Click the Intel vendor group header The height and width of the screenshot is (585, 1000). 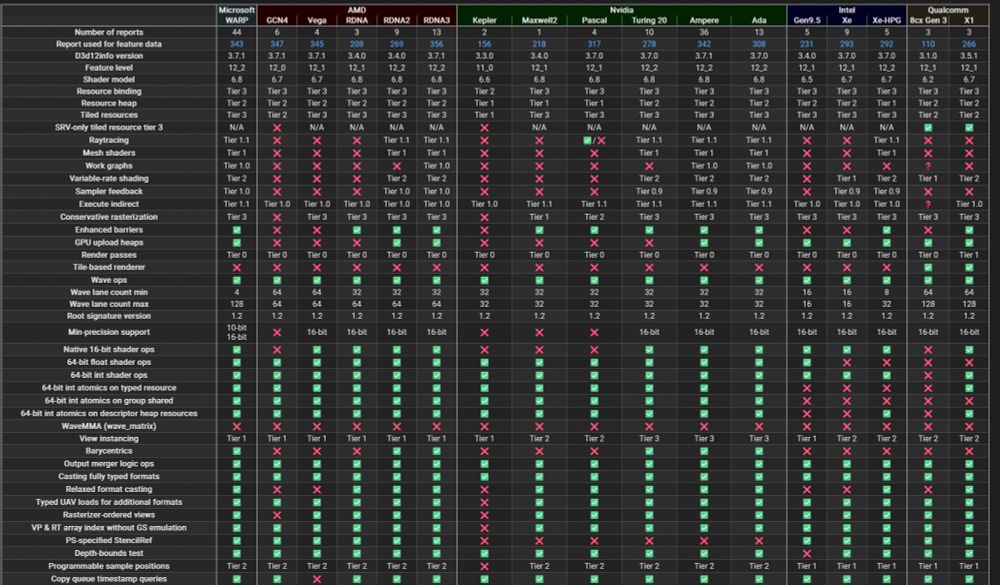(846, 10)
